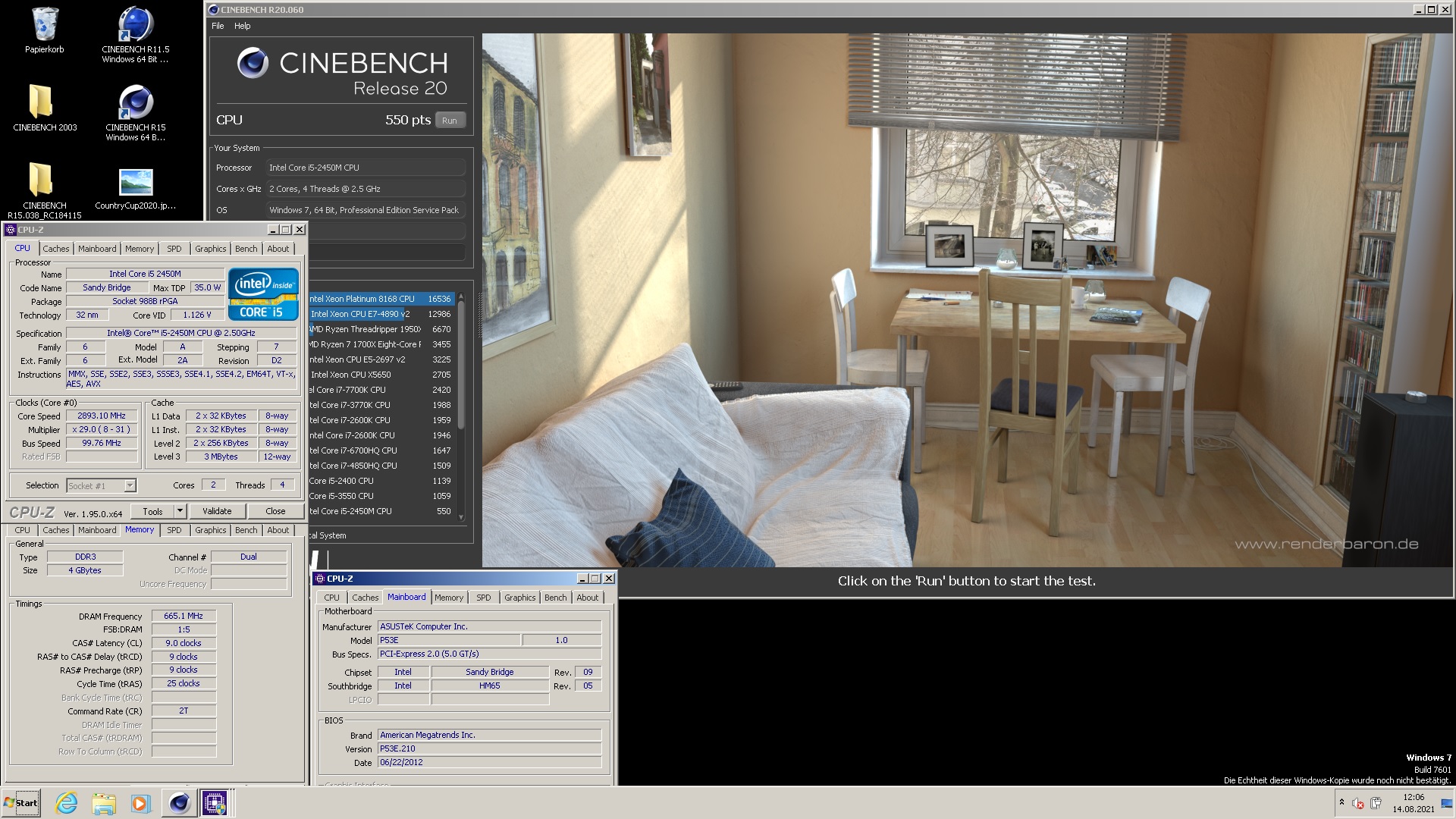
Task: Expand the Tools dropdown arrow in CPU-Z
Action: [180, 512]
